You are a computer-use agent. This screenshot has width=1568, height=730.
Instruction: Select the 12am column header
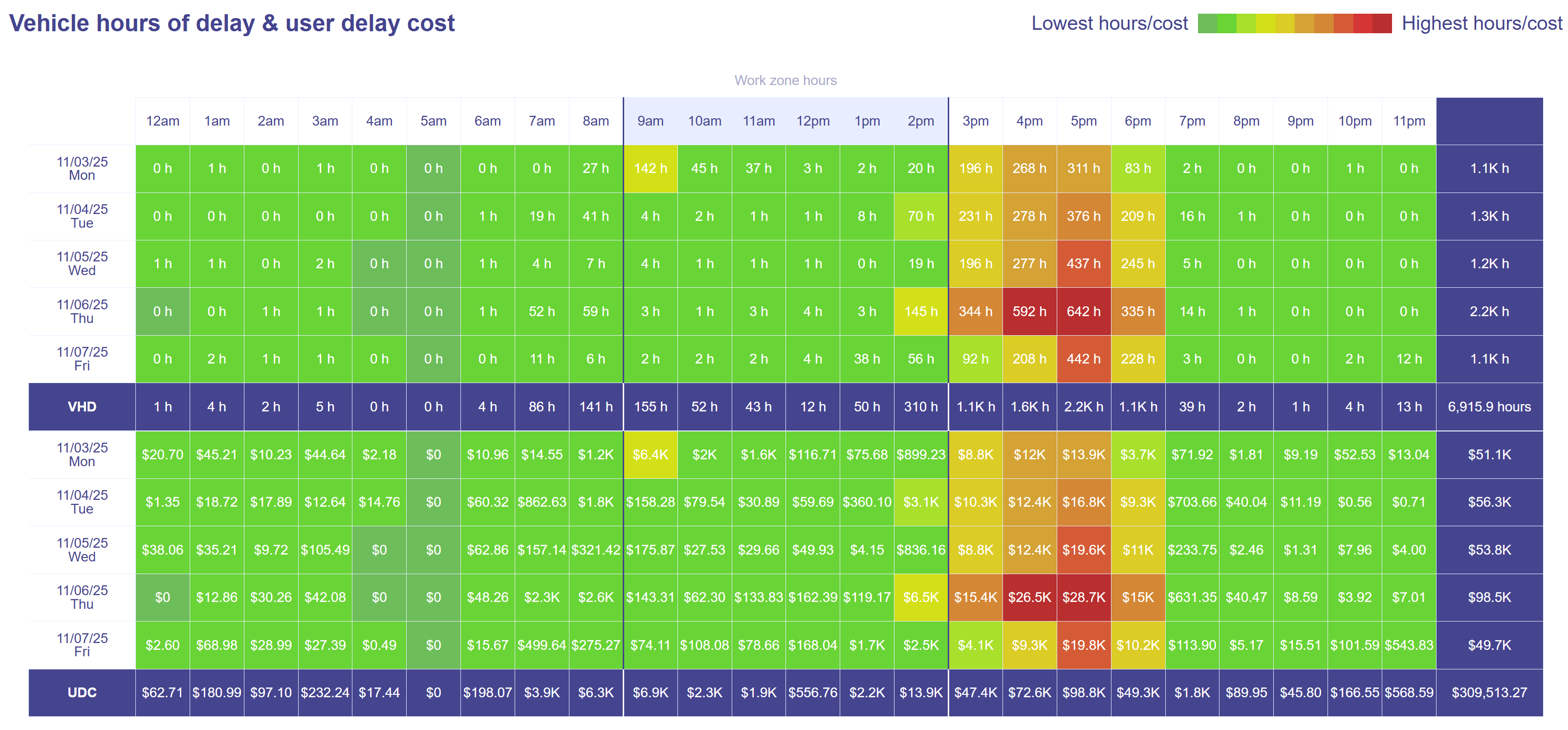pos(163,121)
